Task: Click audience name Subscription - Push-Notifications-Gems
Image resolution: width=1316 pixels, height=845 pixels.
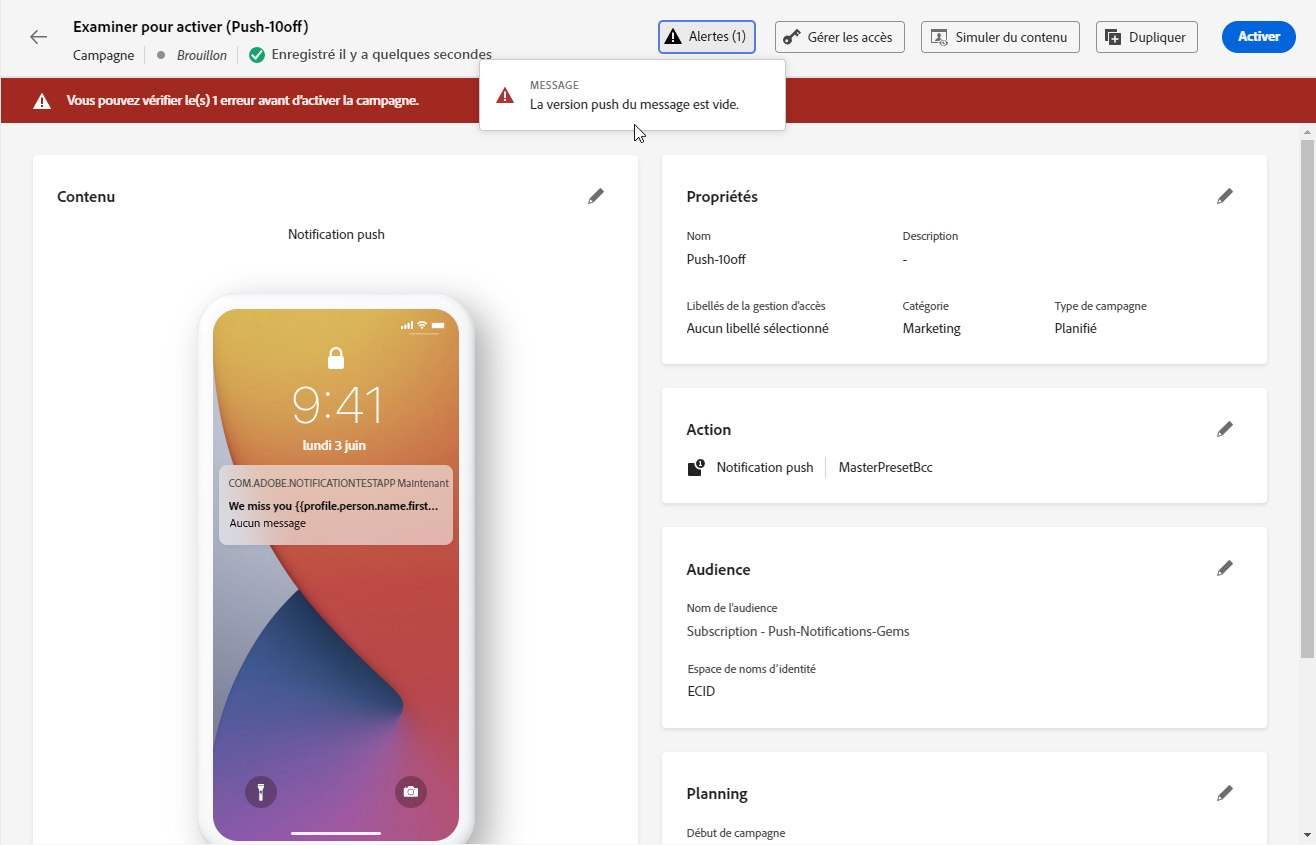Action: tap(798, 631)
